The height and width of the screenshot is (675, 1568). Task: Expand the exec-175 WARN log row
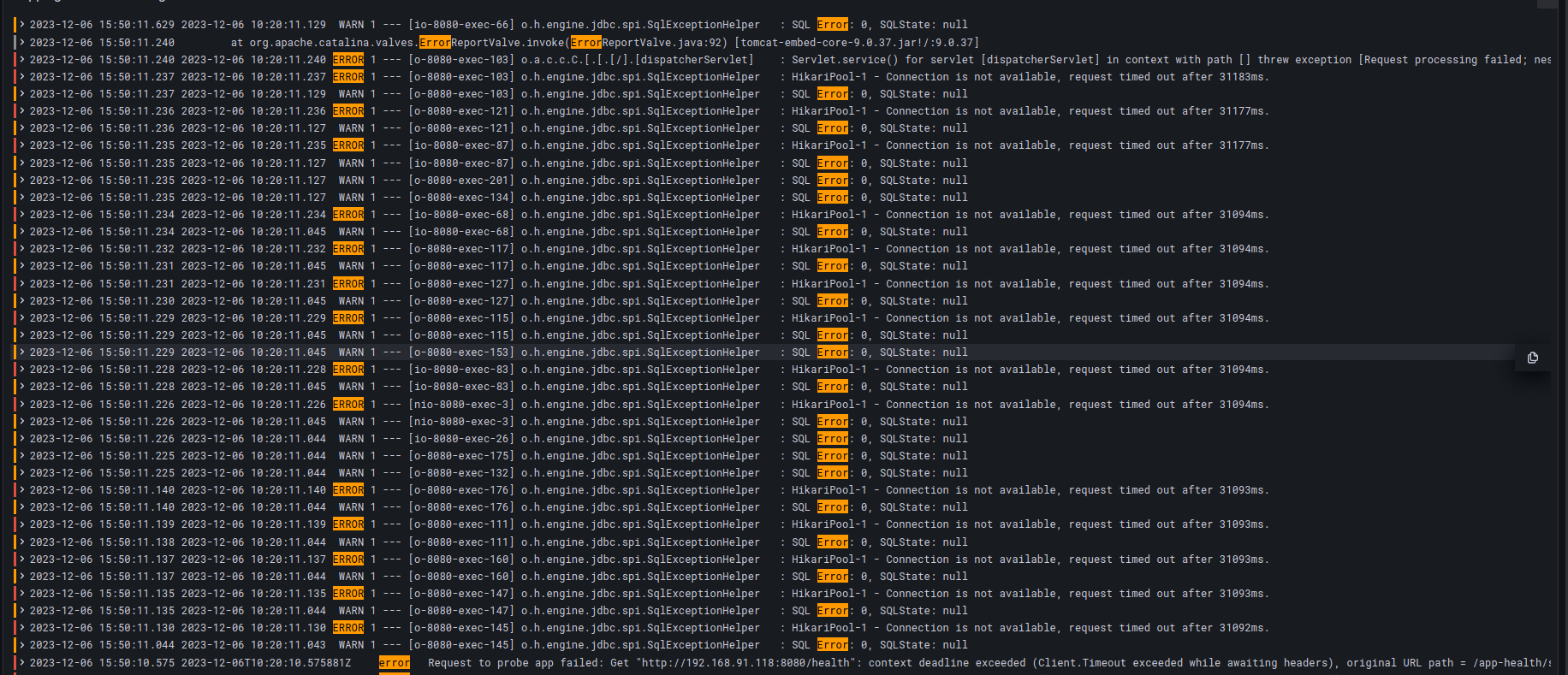click(22, 456)
